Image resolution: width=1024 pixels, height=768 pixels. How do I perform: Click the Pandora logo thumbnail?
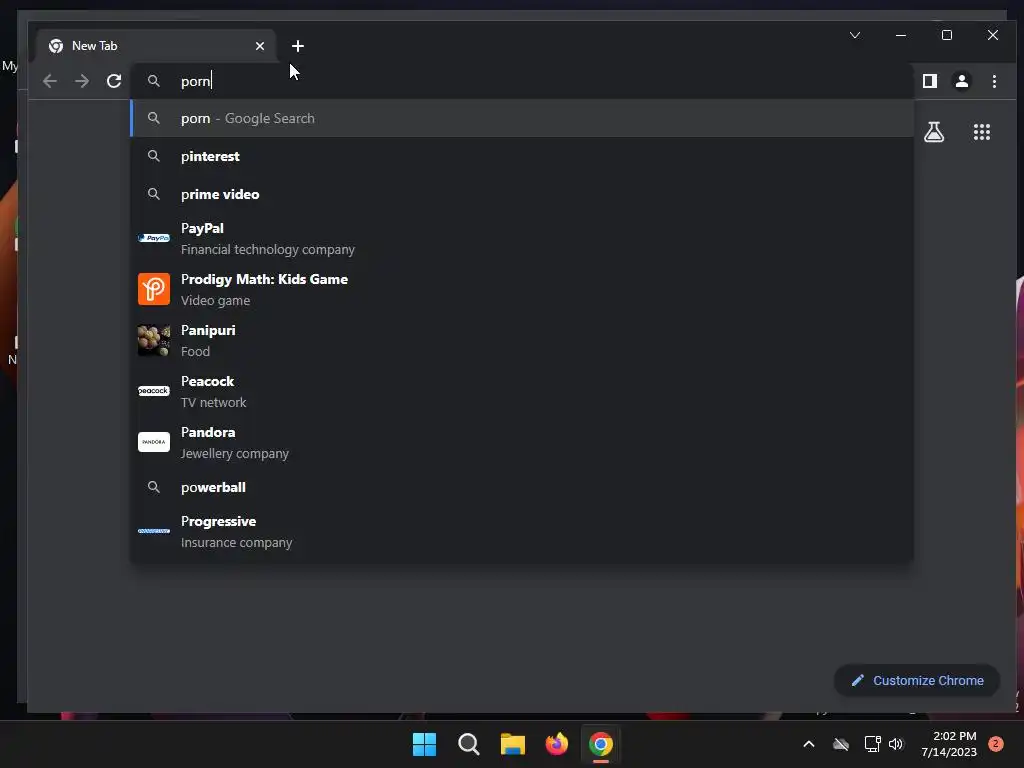(153, 442)
